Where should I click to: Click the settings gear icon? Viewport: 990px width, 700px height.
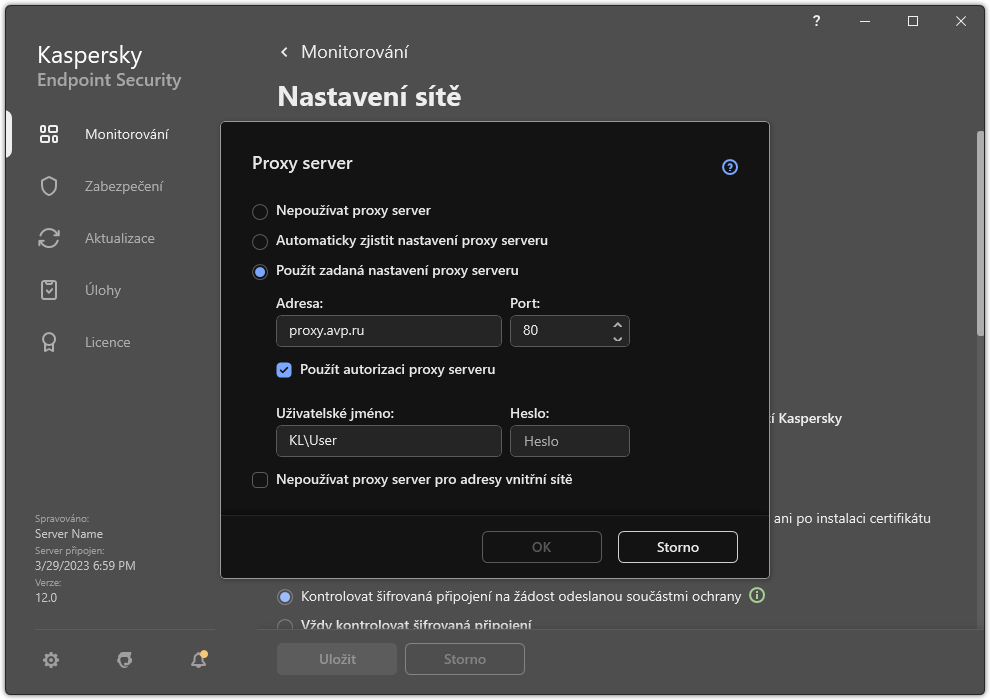(x=50, y=660)
